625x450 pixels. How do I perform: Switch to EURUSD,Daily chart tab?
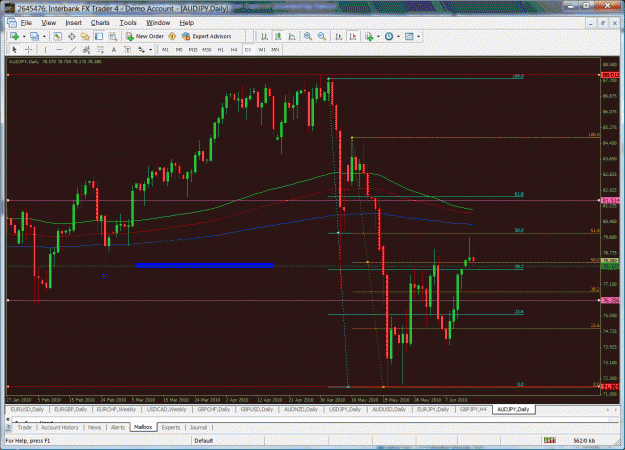point(27,409)
